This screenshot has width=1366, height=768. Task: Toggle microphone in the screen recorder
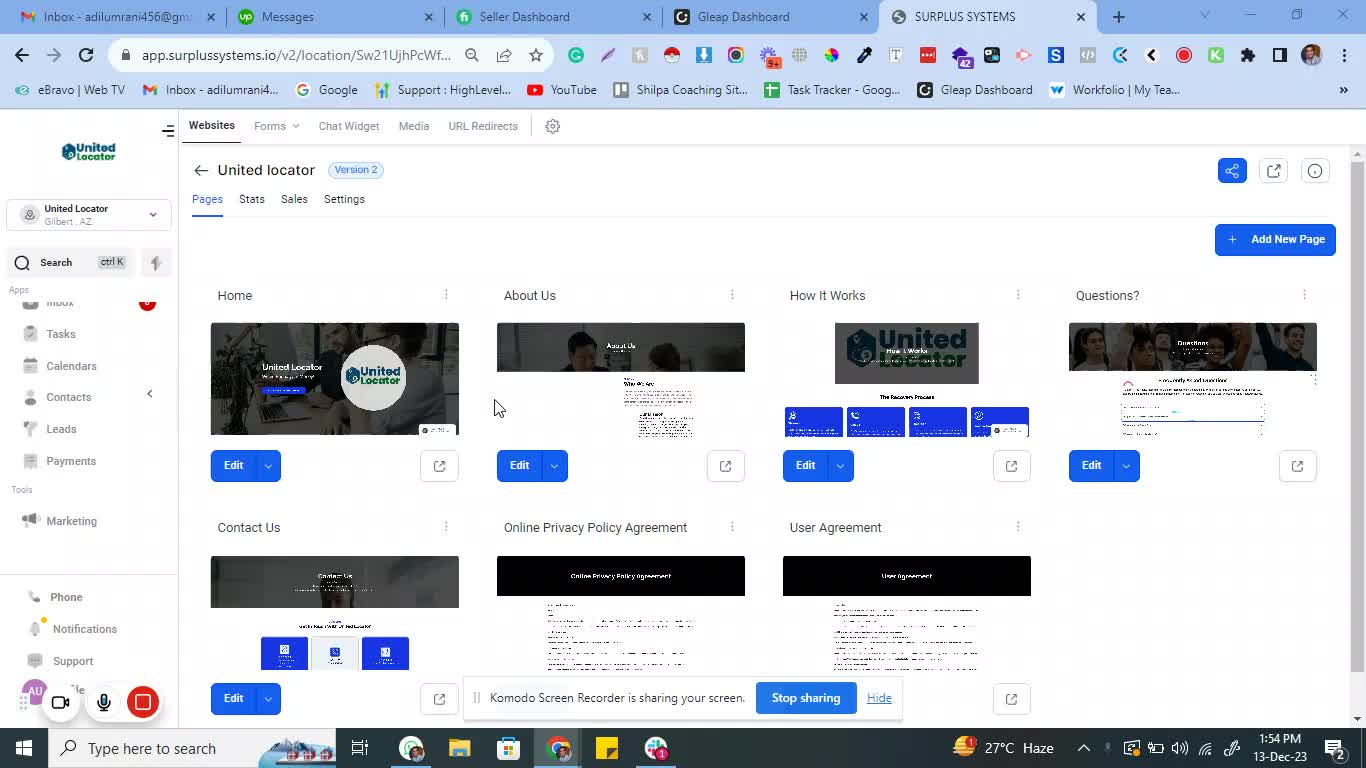click(104, 702)
